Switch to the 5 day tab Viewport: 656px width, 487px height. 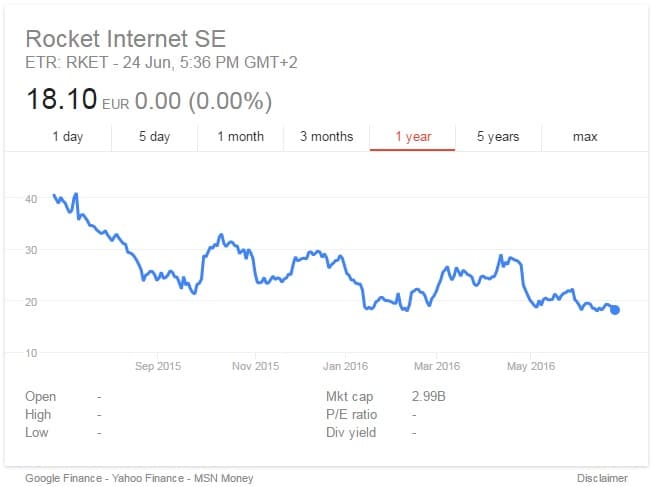(x=154, y=137)
